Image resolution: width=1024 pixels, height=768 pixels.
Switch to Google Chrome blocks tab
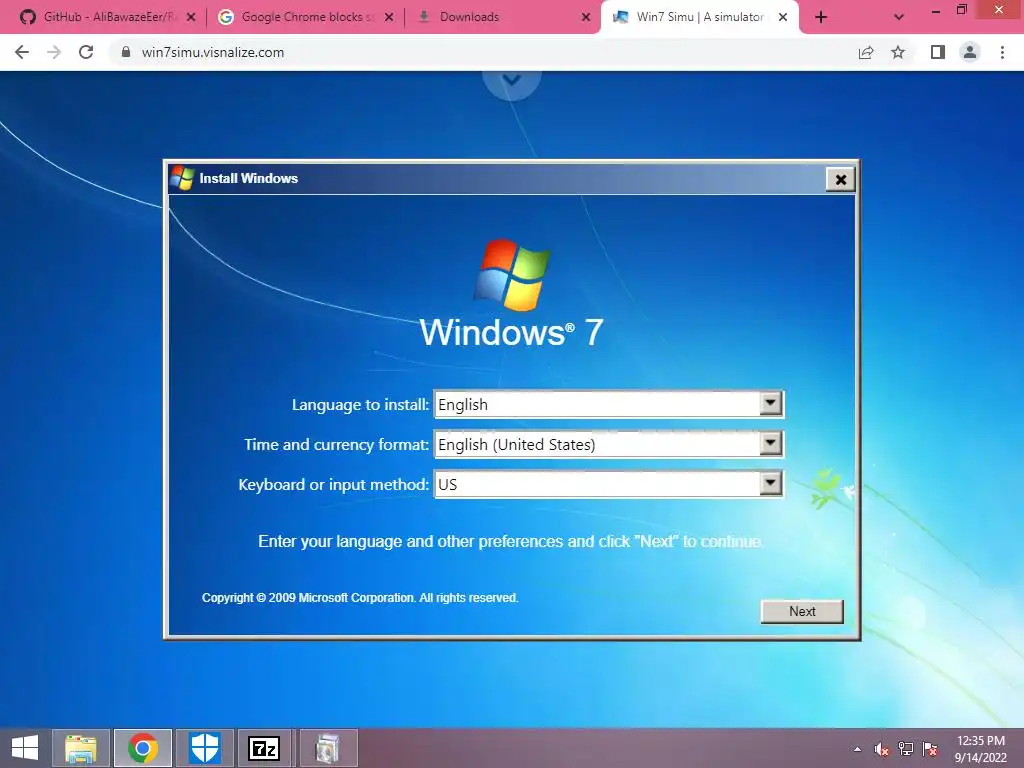pos(306,17)
